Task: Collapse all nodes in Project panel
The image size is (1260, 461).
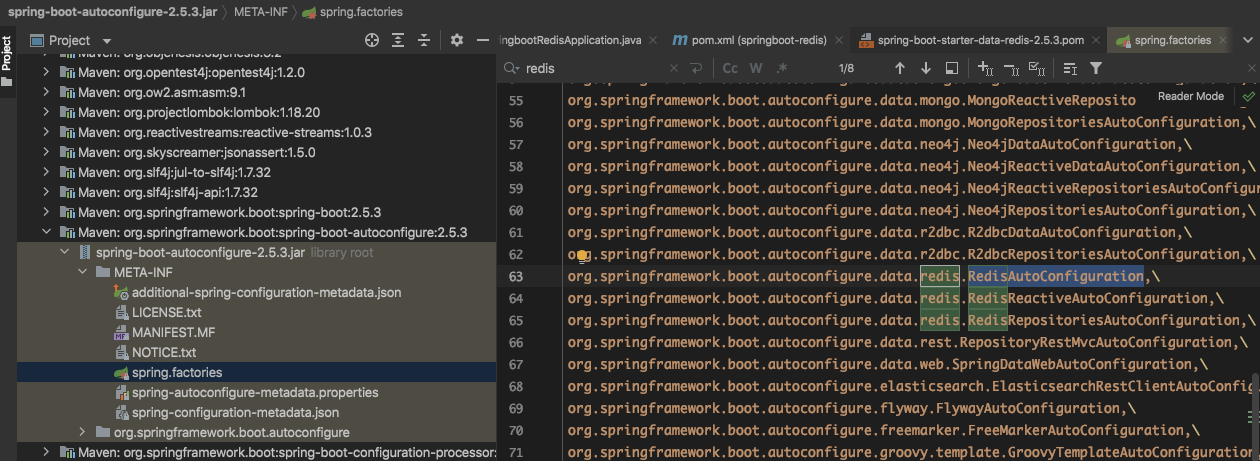Action: [425, 40]
